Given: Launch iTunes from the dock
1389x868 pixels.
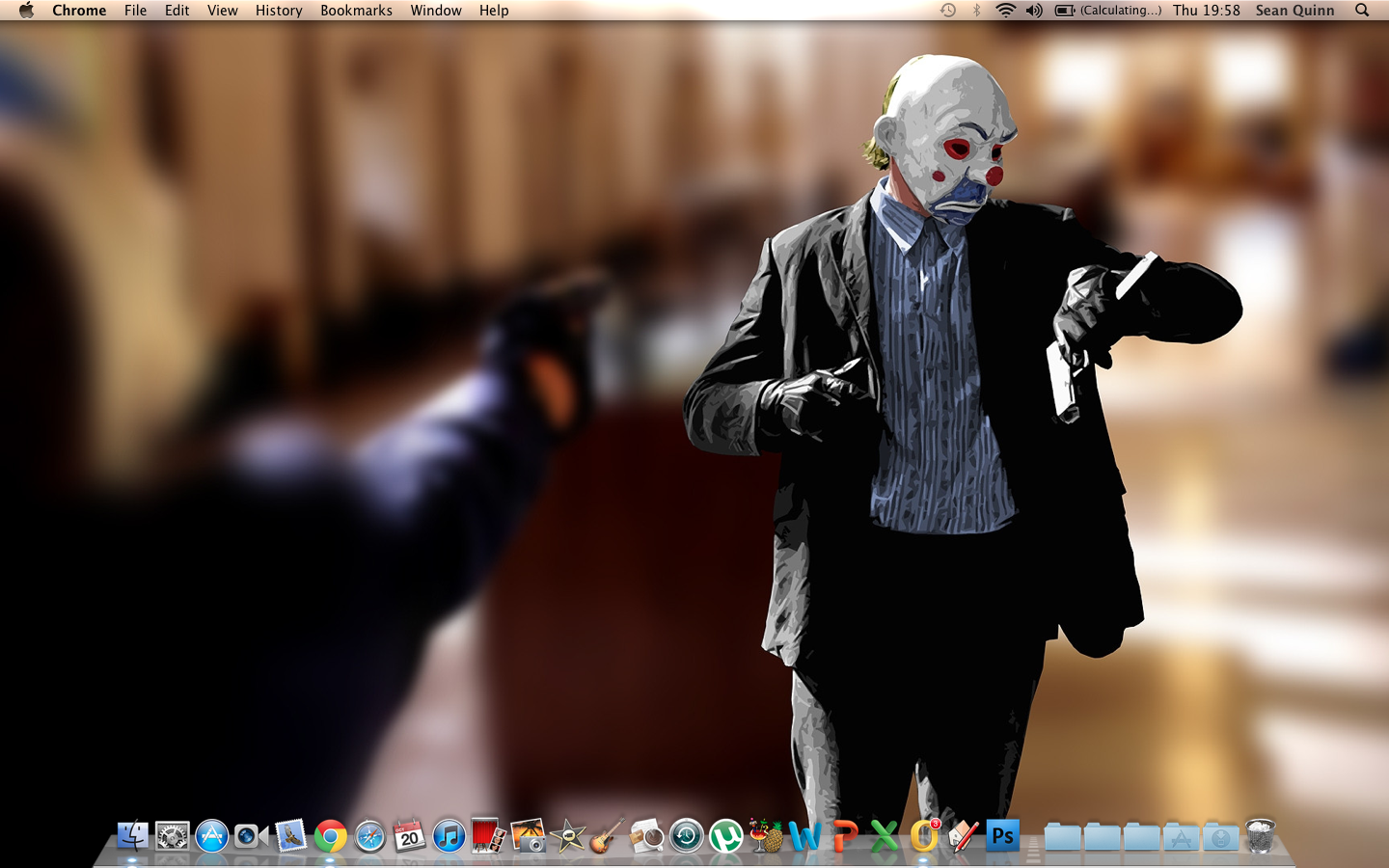Looking at the screenshot, I should coord(449,835).
